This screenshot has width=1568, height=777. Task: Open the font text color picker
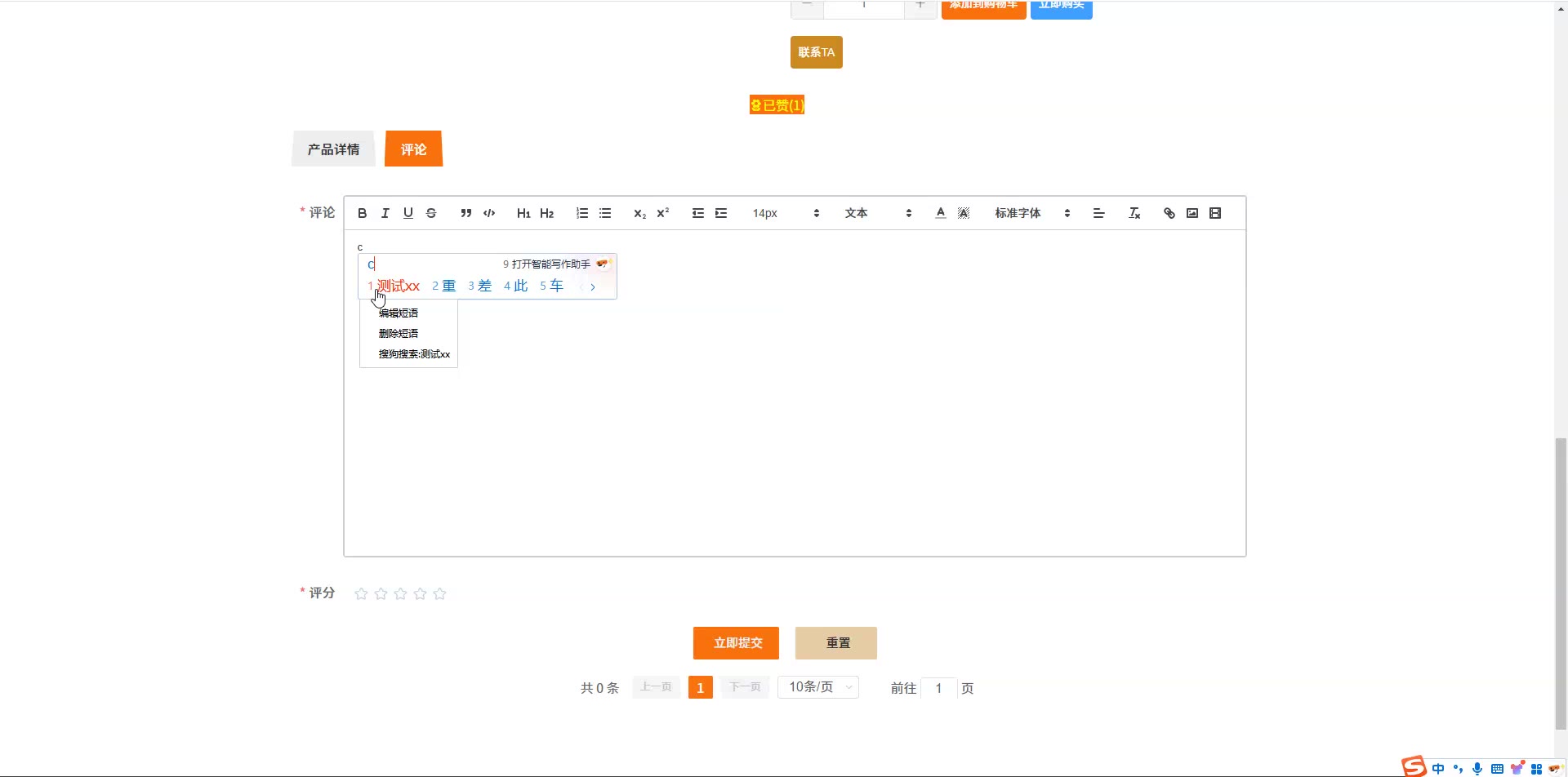pyautogui.click(x=941, y=213)
